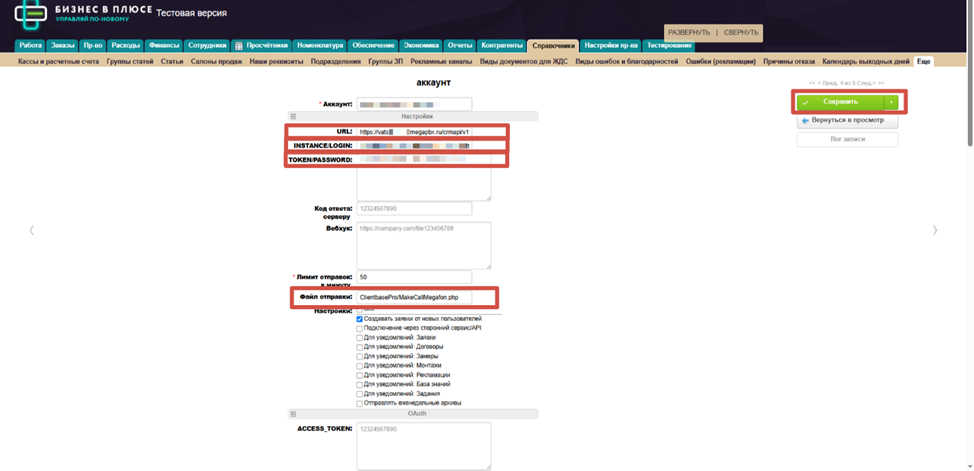Collapse the OAuth section with its minus icon
This screenshot has width=974, height=471.
pyautogui.click(x=293, y=414)
